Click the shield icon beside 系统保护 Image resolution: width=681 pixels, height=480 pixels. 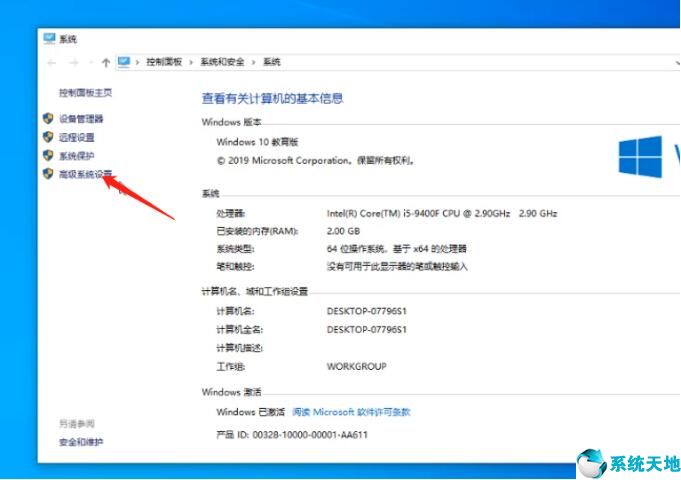[x=48, y=155]
